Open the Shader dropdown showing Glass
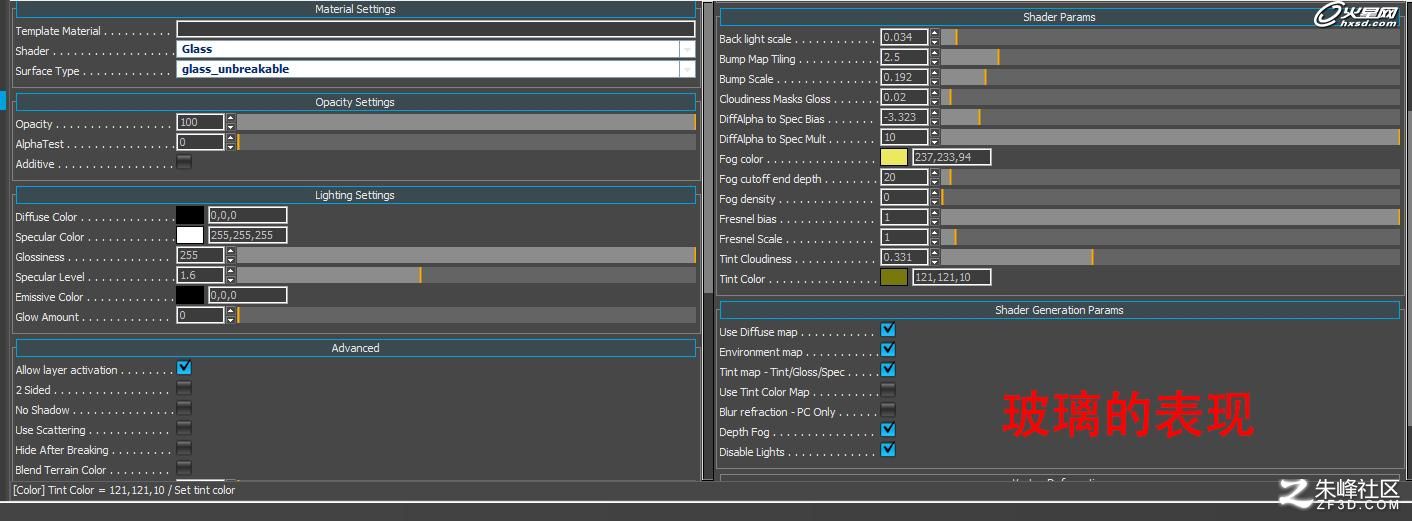 436,49
